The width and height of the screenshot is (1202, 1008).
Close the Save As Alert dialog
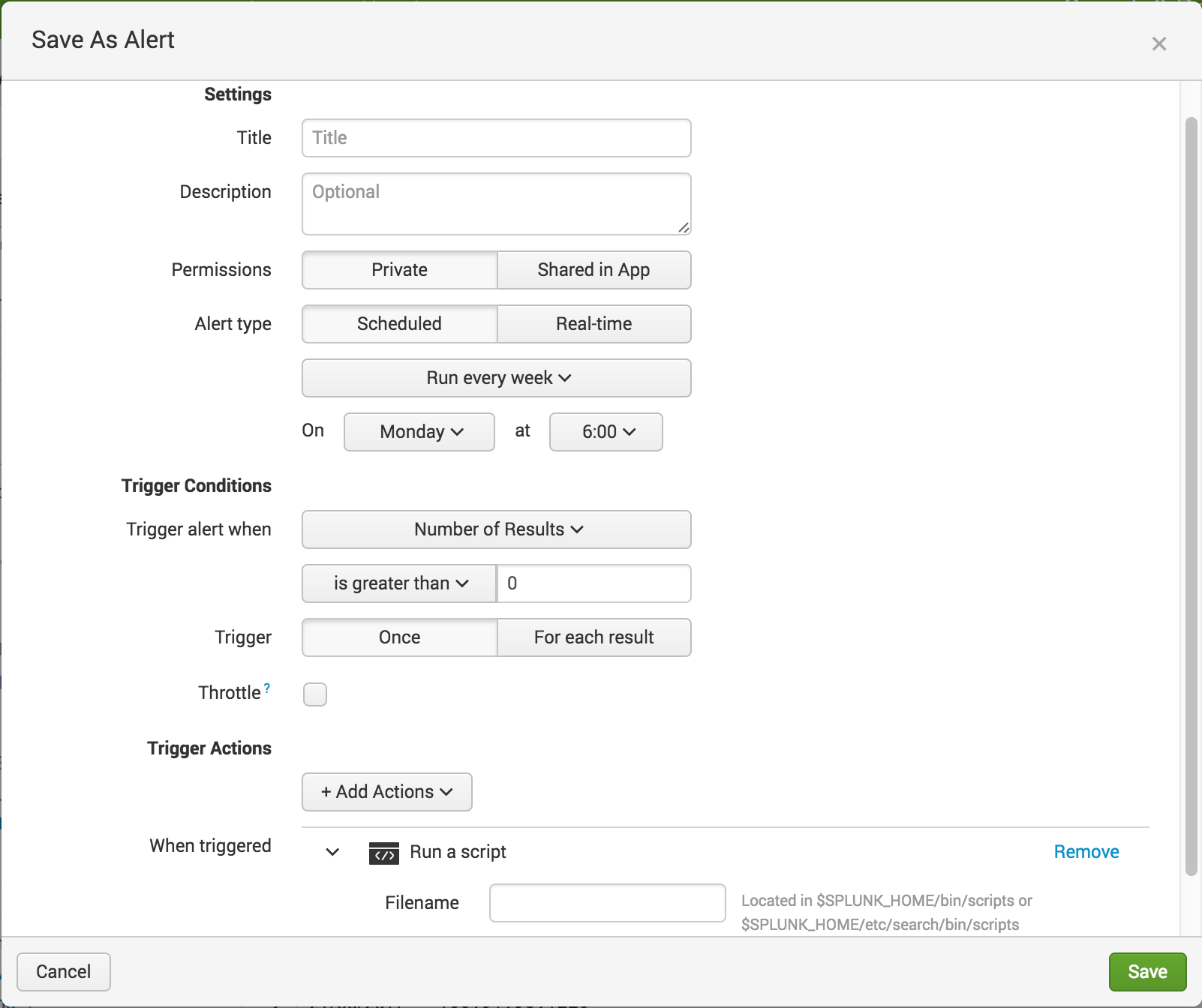pyautogui.click(x=1159, y=43)
